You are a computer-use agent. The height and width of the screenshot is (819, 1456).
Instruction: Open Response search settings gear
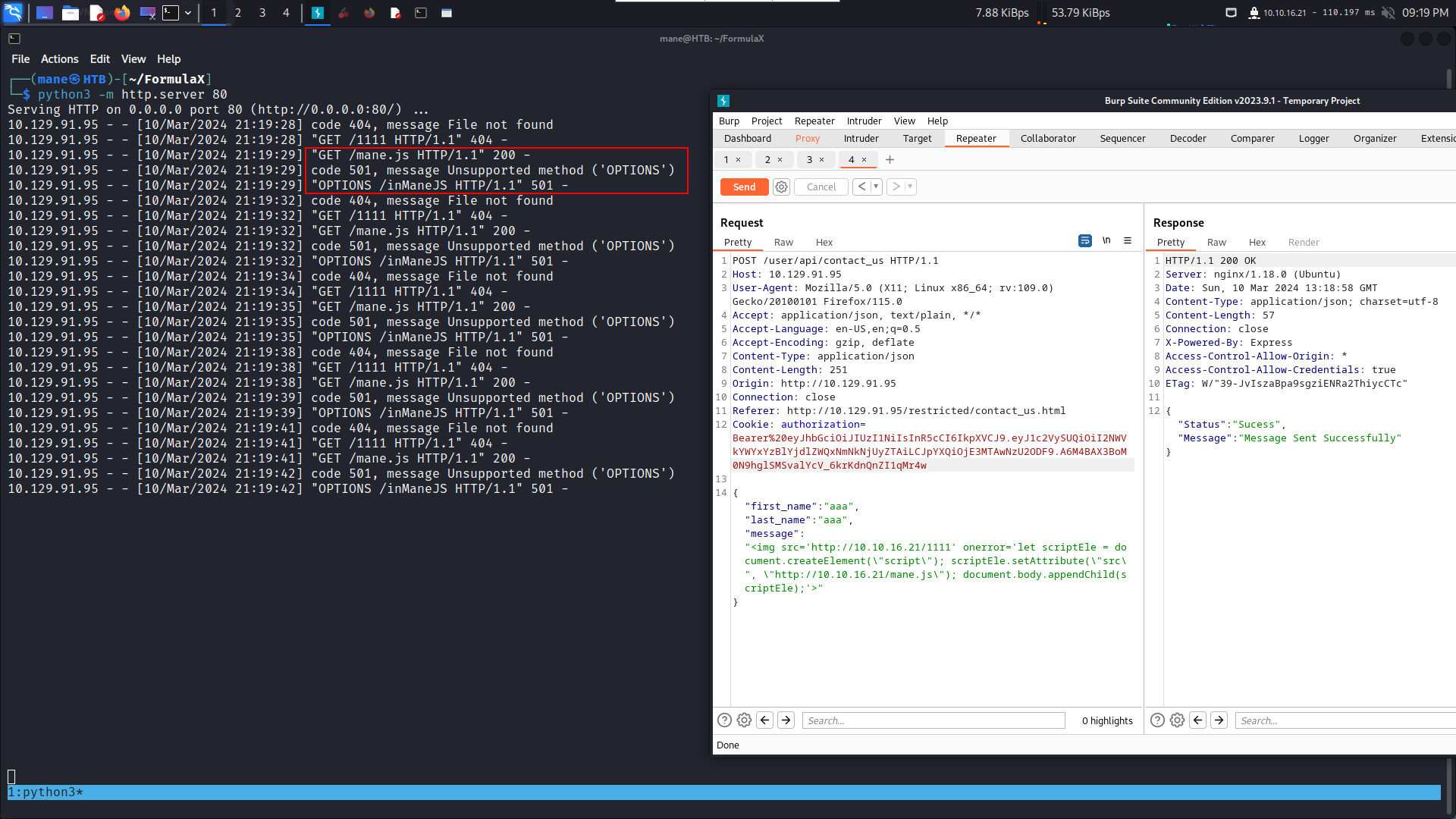(x=1177, y=720)
